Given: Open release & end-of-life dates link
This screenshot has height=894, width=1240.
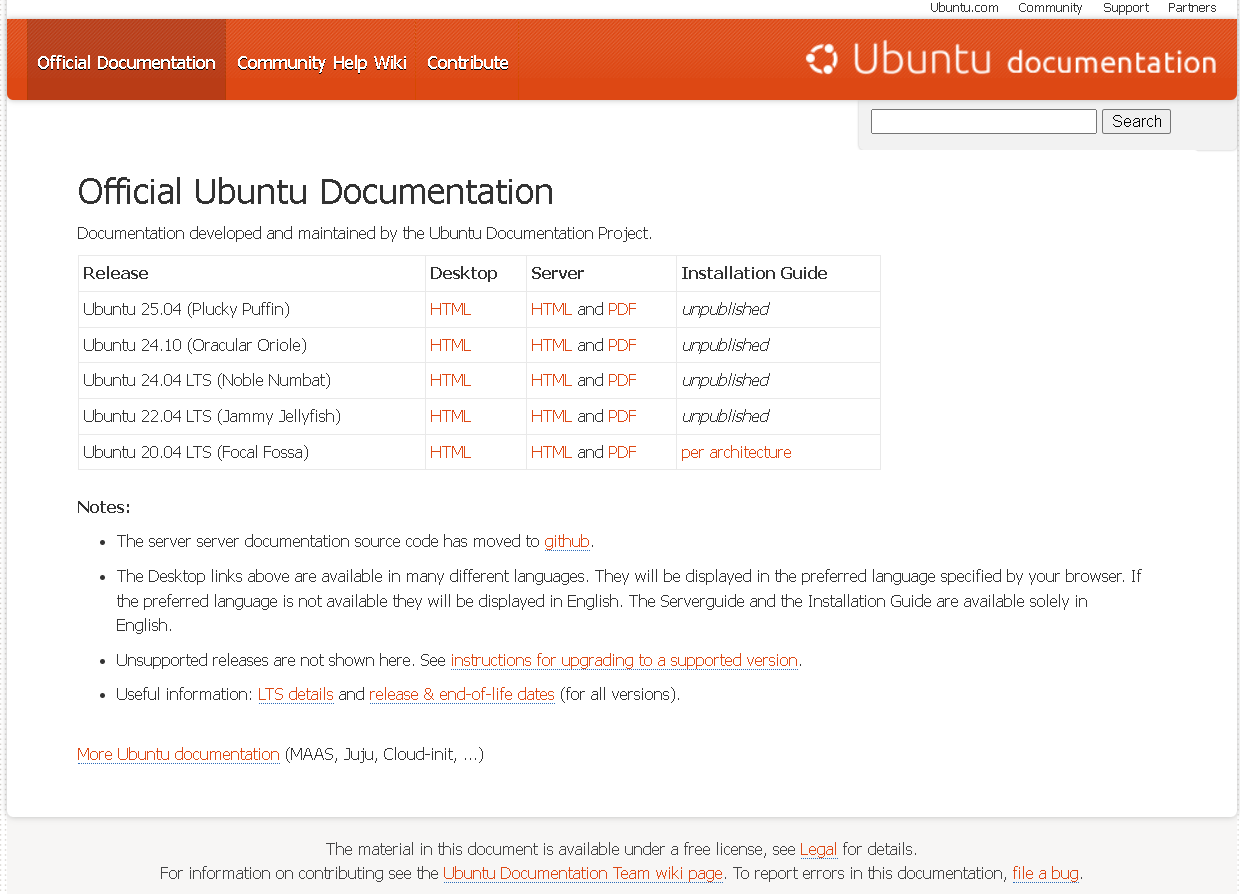Looking at the screenshot, I should 462,694.
